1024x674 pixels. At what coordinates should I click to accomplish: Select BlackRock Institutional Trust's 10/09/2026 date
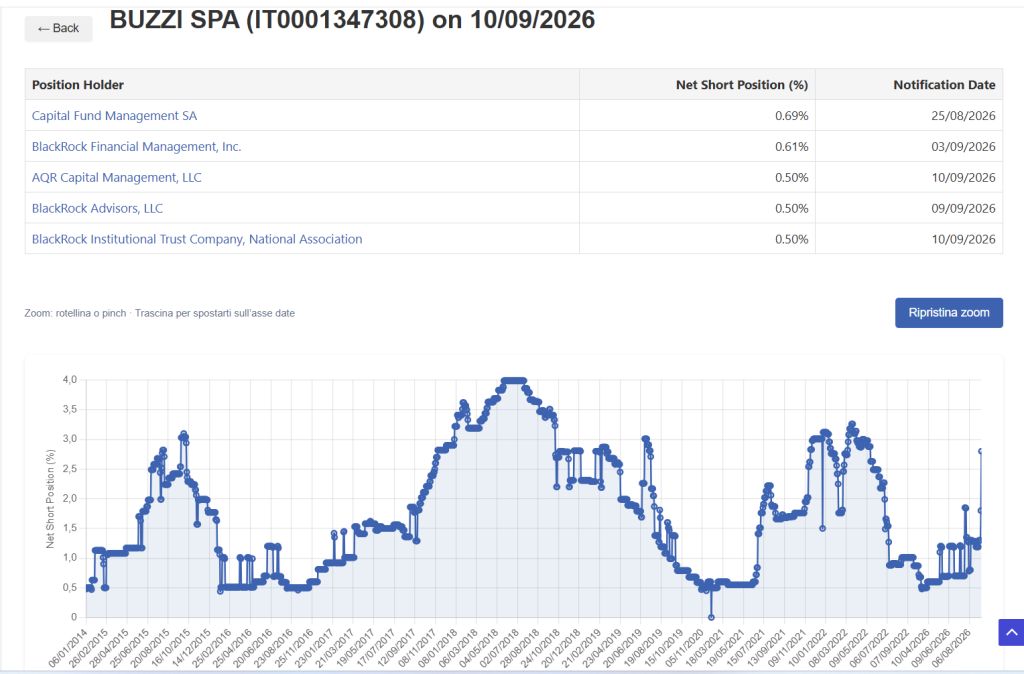click(x=963, y=239)
